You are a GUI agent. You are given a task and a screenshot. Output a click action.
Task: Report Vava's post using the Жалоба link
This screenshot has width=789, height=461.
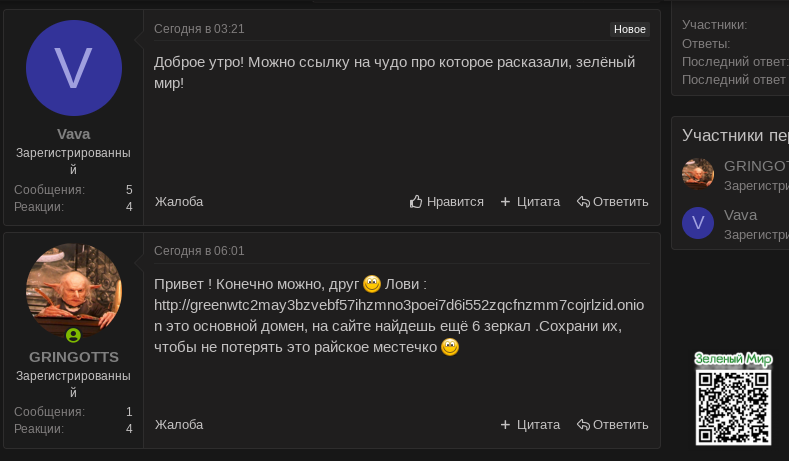tap(179, 202)
